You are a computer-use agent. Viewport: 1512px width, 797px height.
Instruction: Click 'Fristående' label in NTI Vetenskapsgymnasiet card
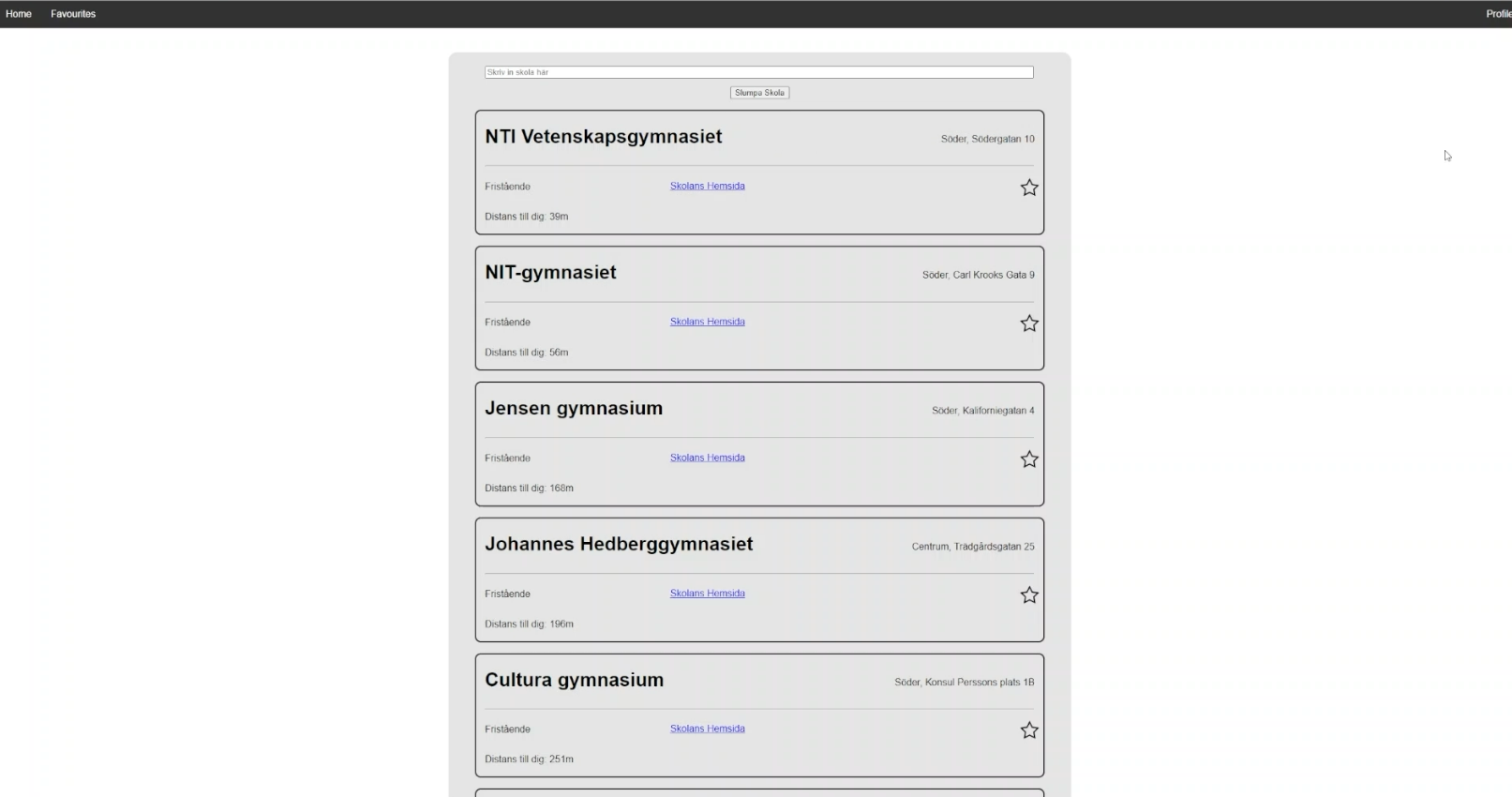(507, 187)
